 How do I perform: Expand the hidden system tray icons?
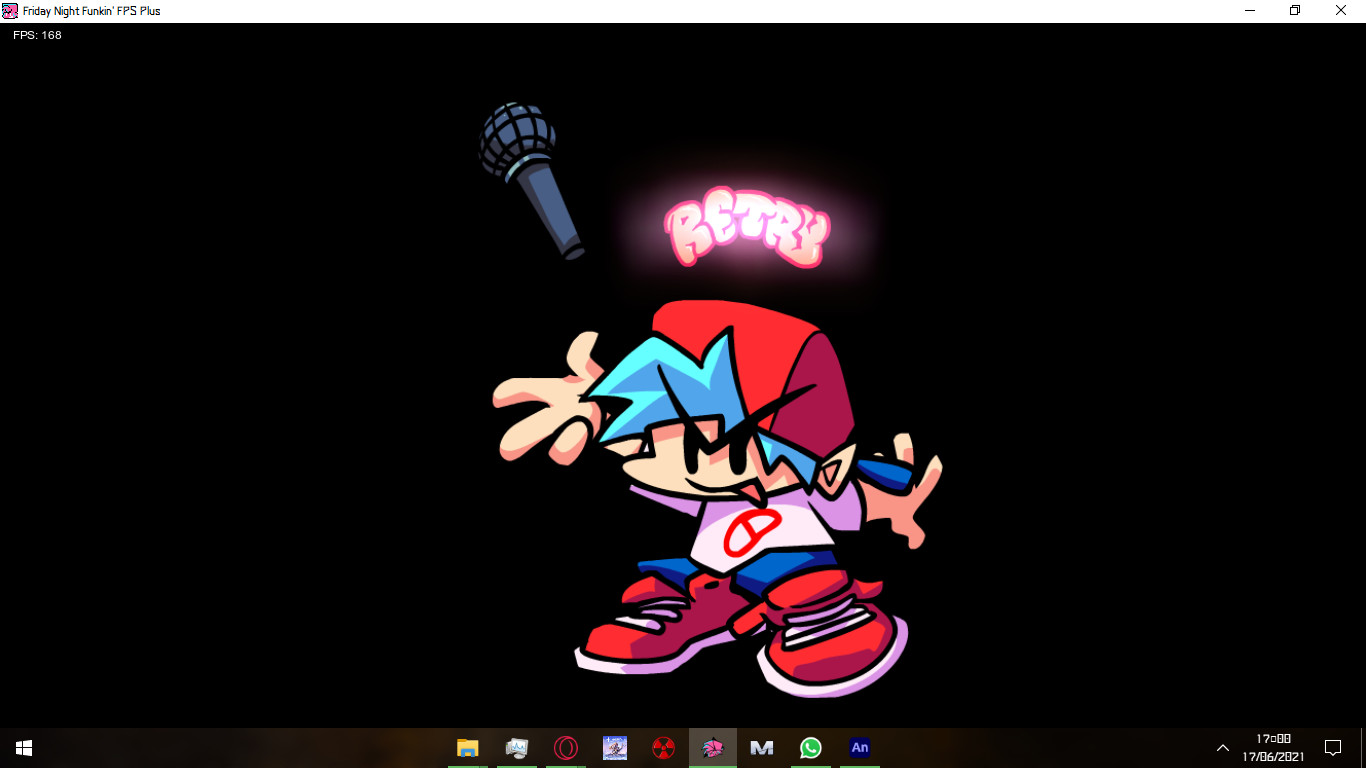click(x=1222, y=747)
